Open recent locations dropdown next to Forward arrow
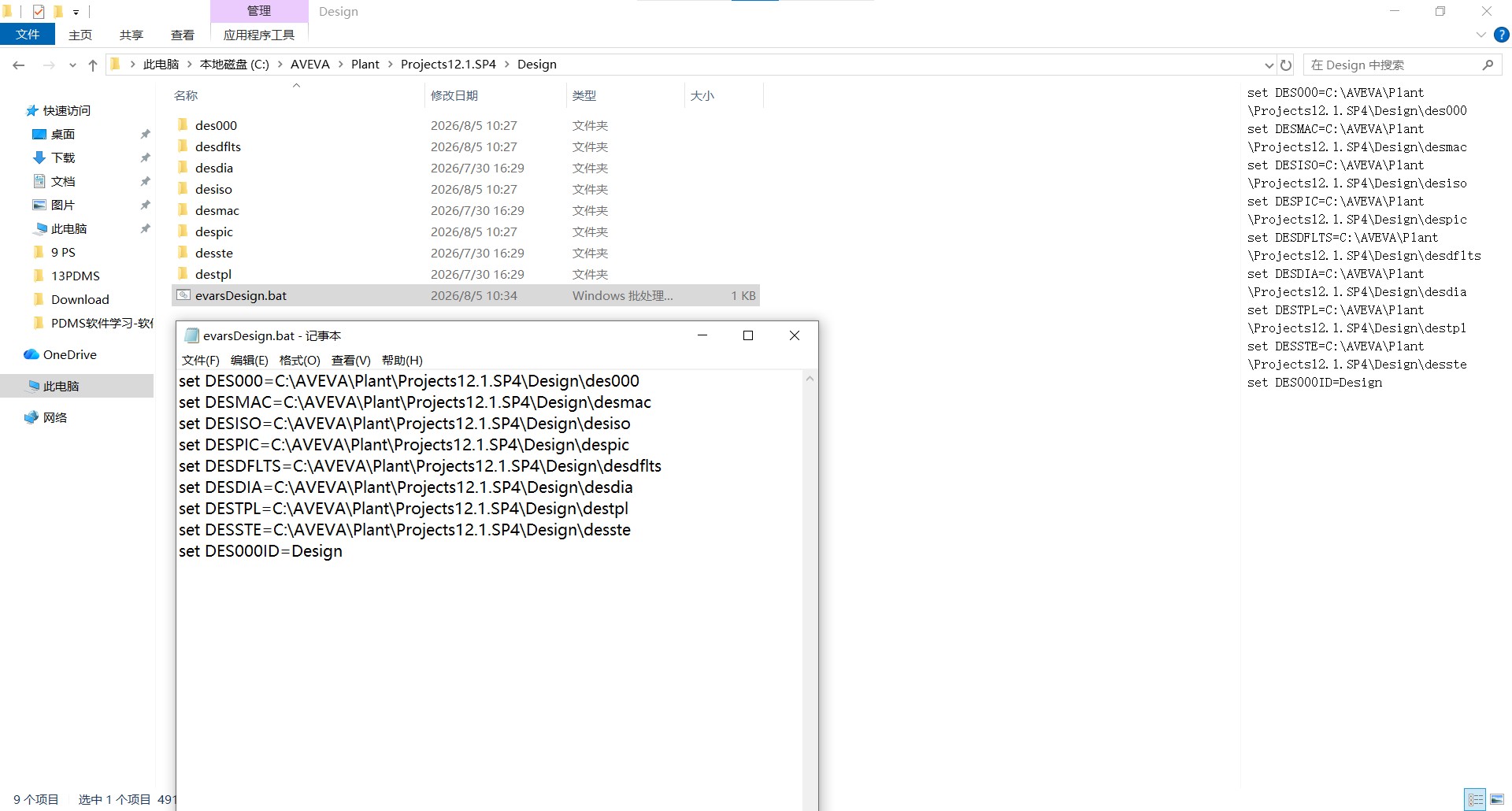 (72, 65)
